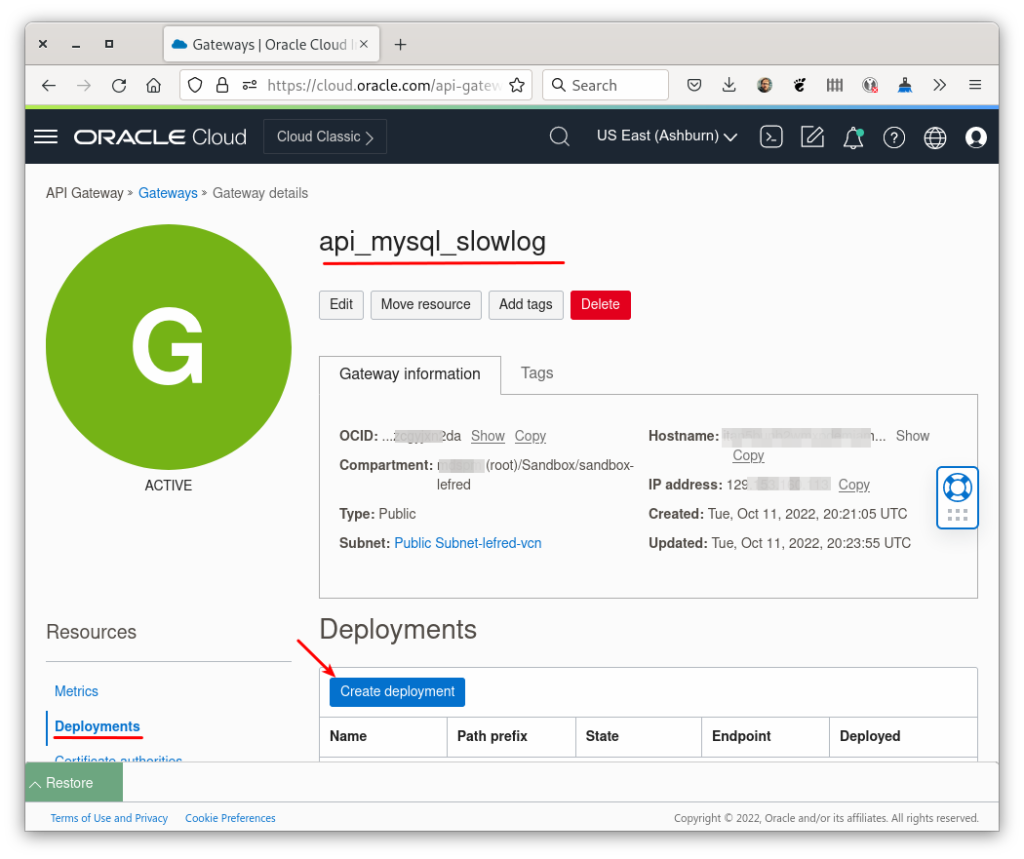Open the US East (Ashburn) region dropdown
Screen dimensions: 1024x859
pyautogui.click(x=666, y=136)
